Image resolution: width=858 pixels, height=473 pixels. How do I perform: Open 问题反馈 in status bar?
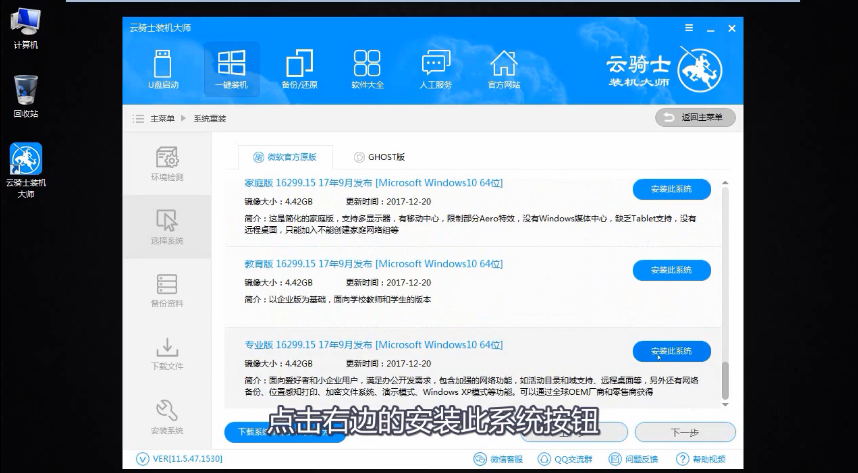(x=633, y=459)
